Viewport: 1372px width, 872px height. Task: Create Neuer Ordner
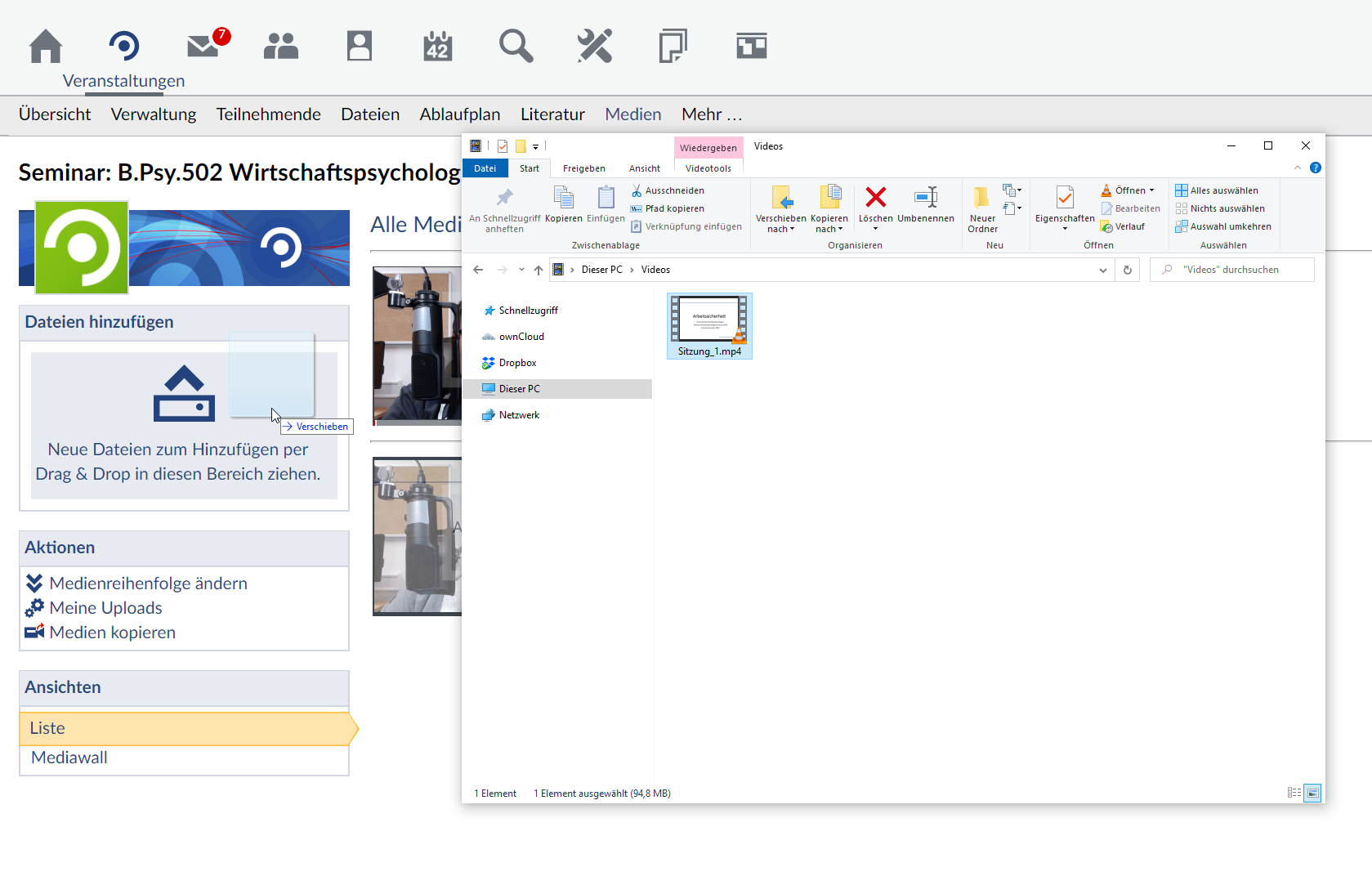click(x=982, y=209)
